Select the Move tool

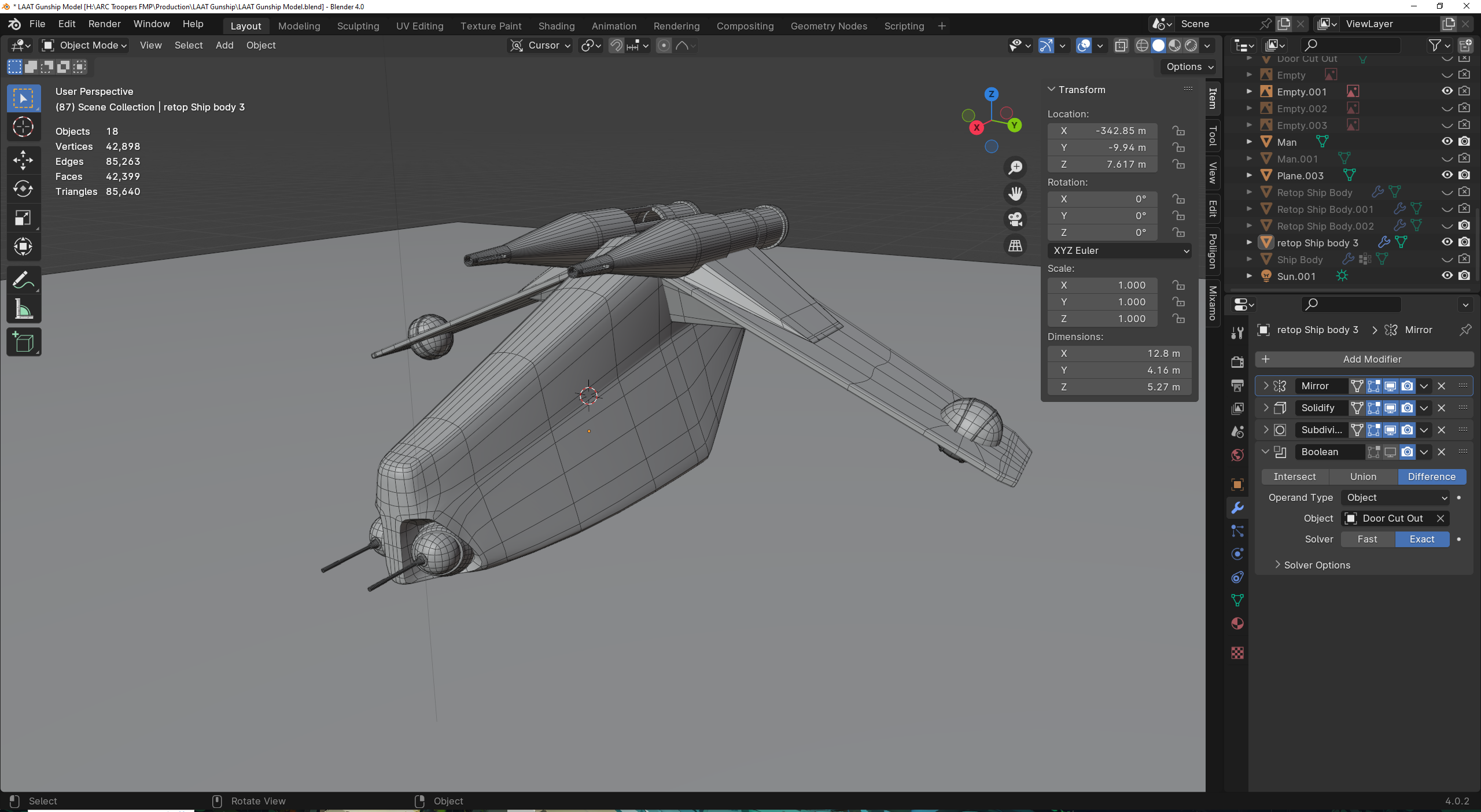pos(23,160)
